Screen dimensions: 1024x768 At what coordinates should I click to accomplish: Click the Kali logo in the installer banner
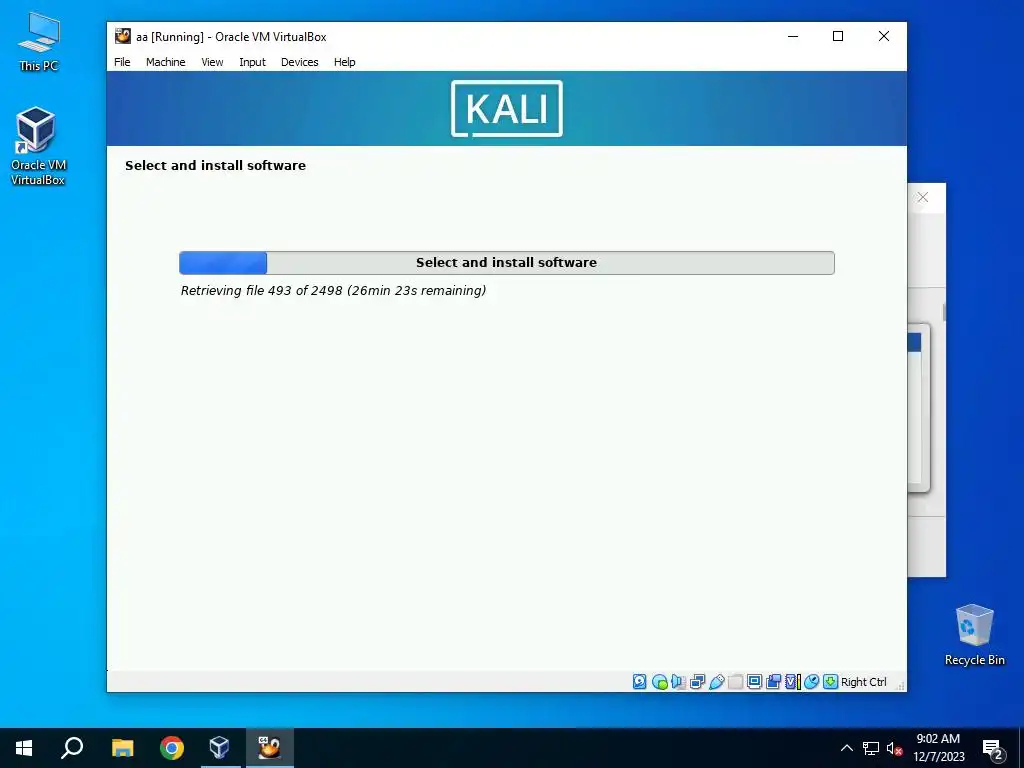[507, 108]
